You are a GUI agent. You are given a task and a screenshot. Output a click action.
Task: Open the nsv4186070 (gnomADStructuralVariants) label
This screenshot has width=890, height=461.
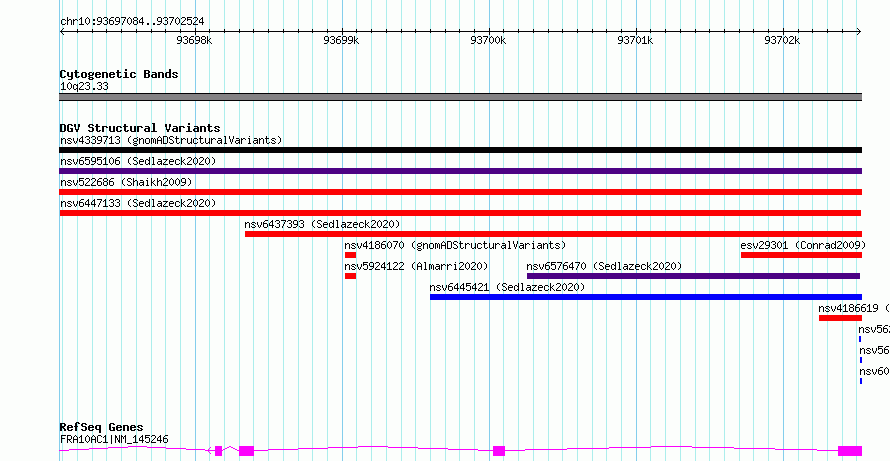pyautogui.click(x=455, y=245)
